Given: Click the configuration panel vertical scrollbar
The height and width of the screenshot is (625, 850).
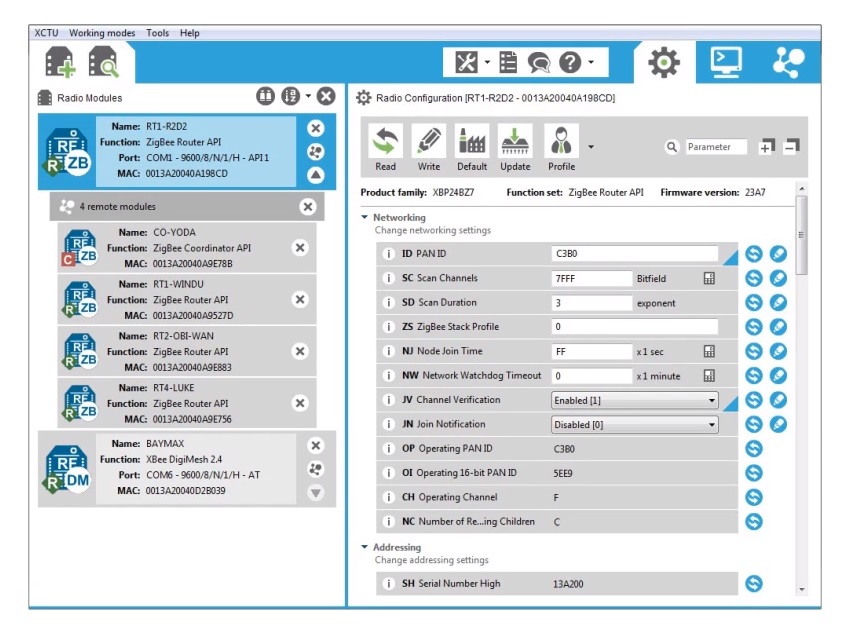Looking at the screenshot, I should (801, 236).
